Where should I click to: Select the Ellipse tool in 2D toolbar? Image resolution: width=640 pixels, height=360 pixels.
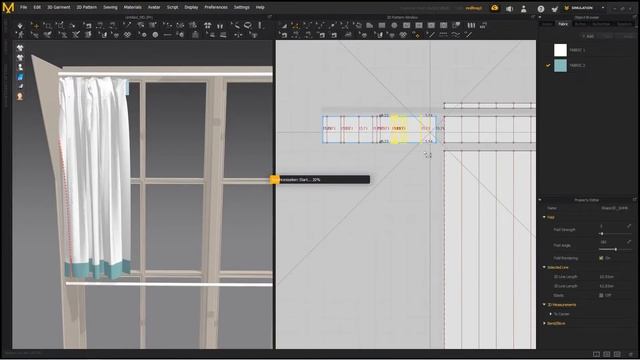coord(394,25)
